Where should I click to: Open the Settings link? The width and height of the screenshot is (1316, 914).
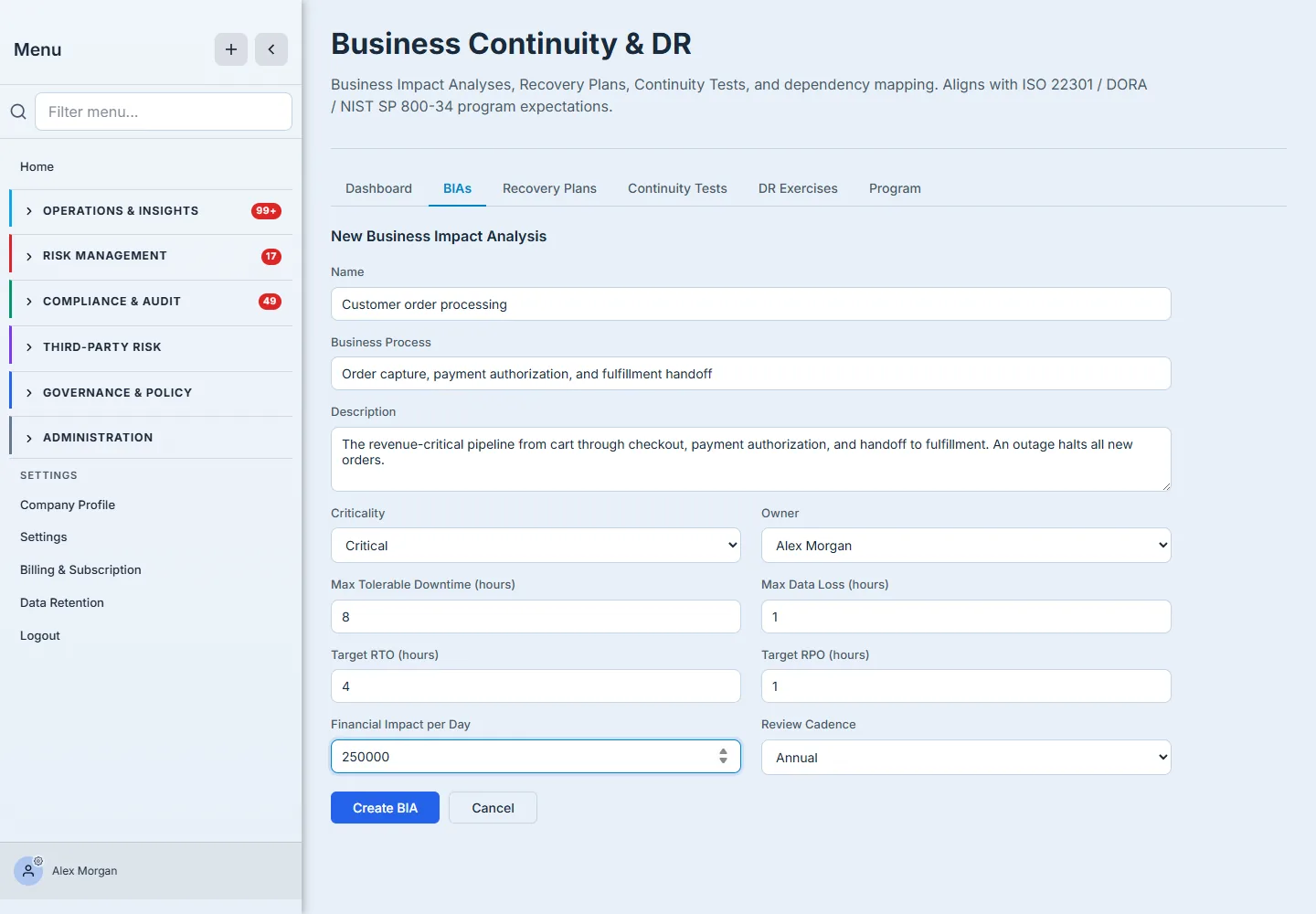[x=44, y=537]
